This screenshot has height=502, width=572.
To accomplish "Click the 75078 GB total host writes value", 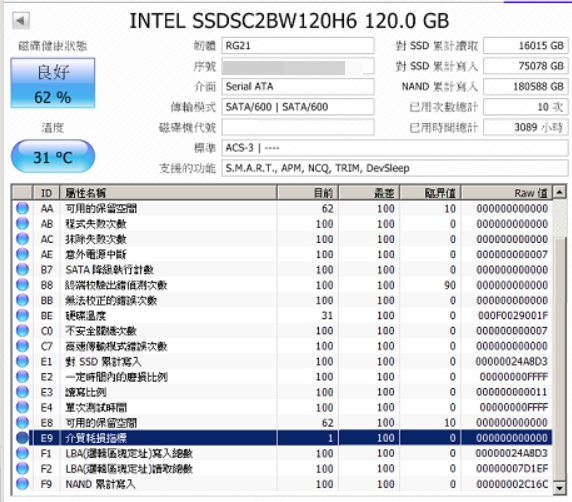I will click(526, 66).
